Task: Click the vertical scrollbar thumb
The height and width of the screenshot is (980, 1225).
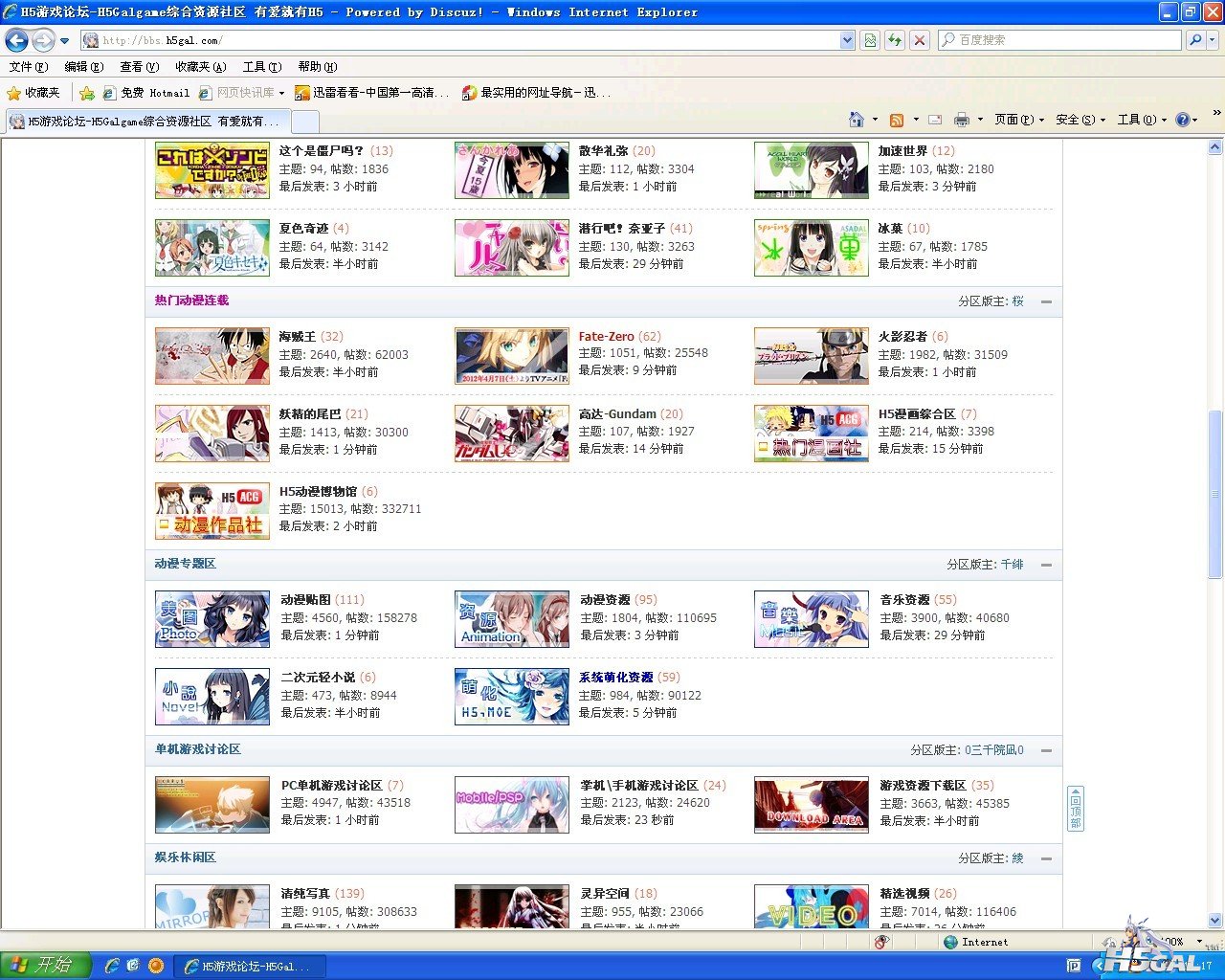Action: pyautogui.click(x=1215, y=494)
